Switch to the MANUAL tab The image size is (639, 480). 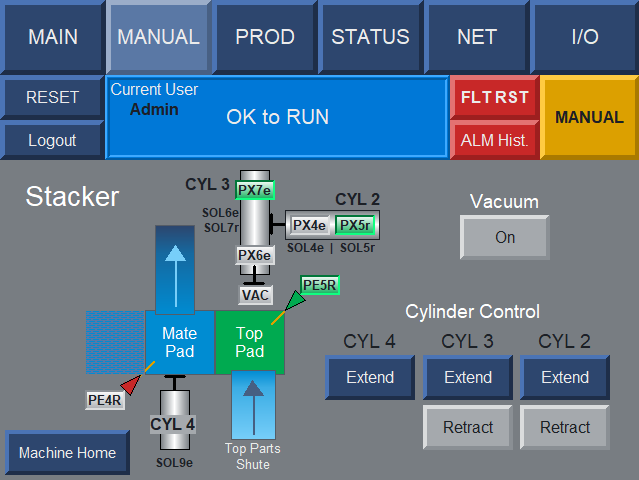click(x=159, y=37)
